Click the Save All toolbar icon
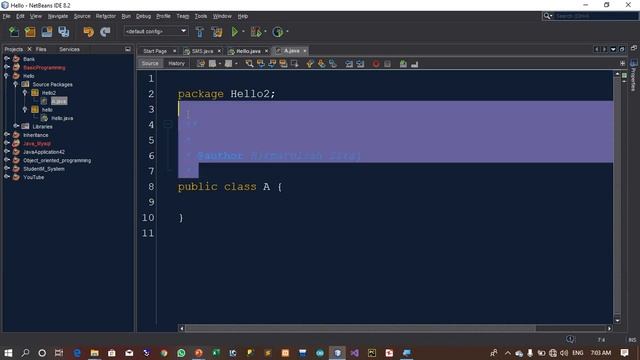 click(64, 32)
